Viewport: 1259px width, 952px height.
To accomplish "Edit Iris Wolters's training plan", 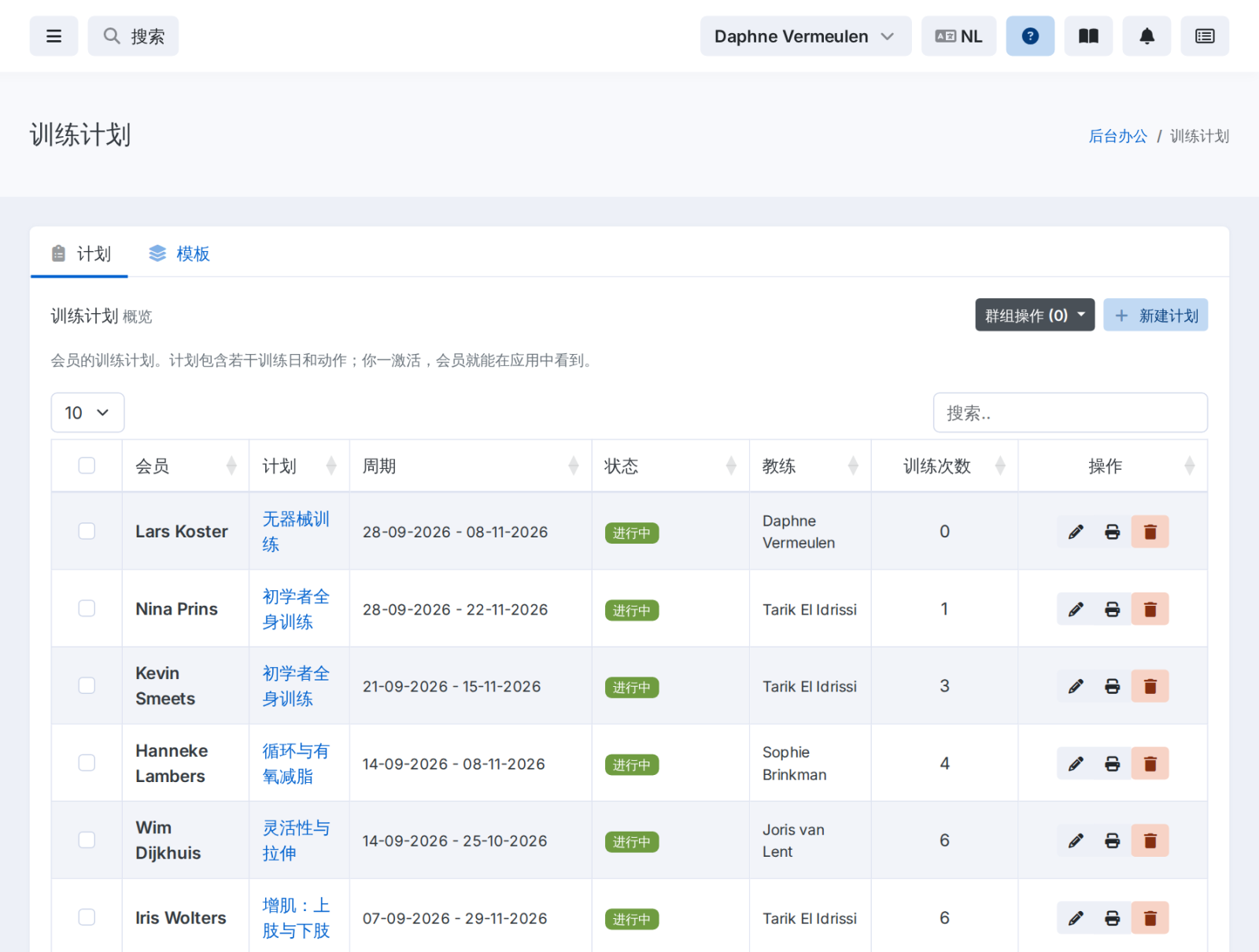I will coord(1076,917).
